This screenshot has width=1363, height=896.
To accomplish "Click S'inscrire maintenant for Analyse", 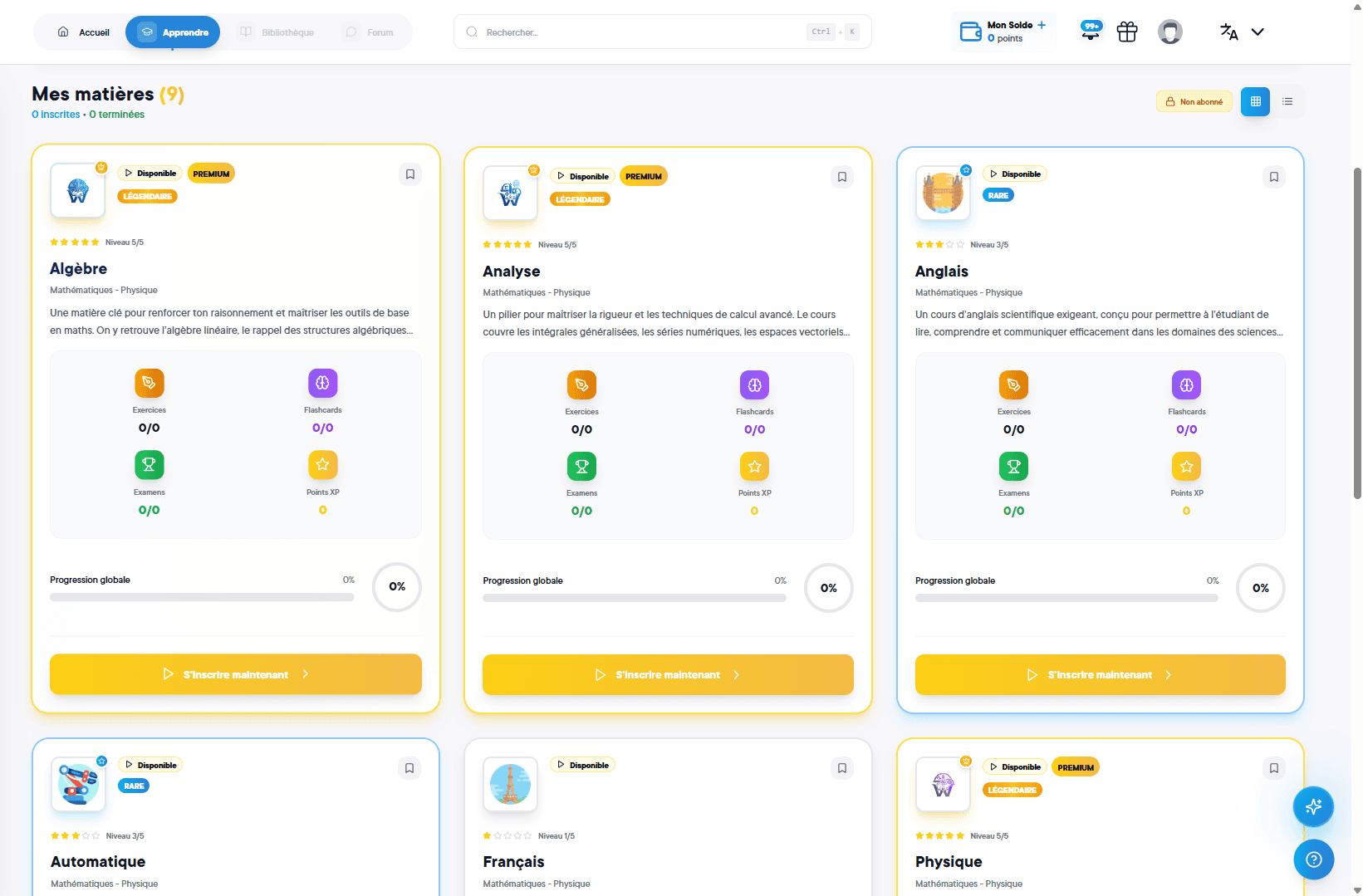I will point(668,675).
